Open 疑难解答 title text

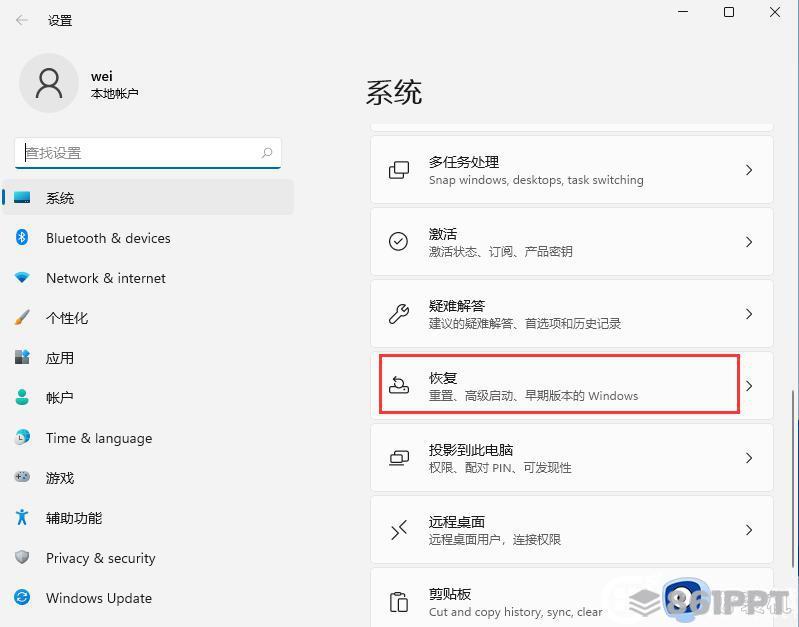(457, 306)
